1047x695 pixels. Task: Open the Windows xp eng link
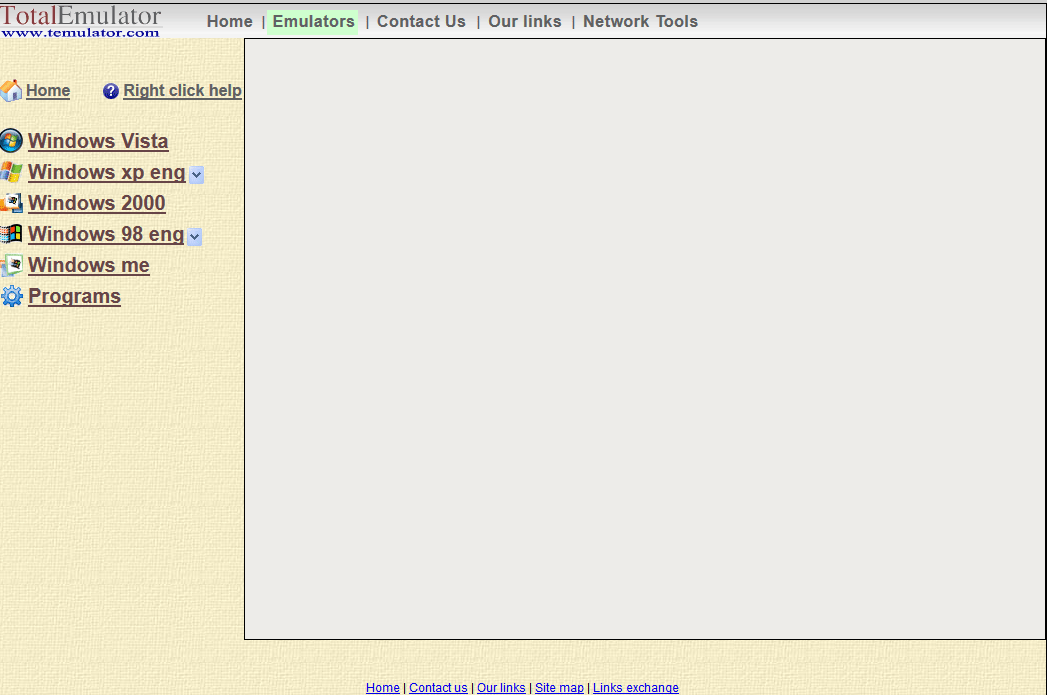tap(107, 172)
